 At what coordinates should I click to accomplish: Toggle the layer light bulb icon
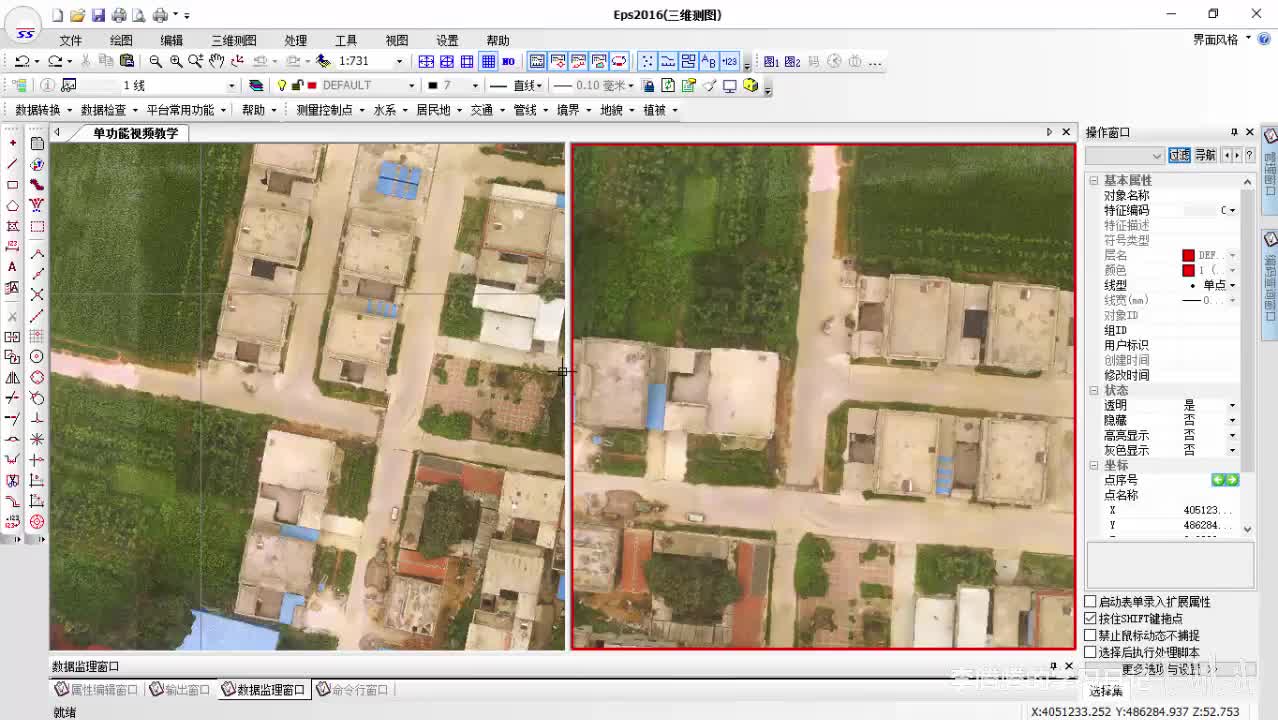tap(282, 86)
